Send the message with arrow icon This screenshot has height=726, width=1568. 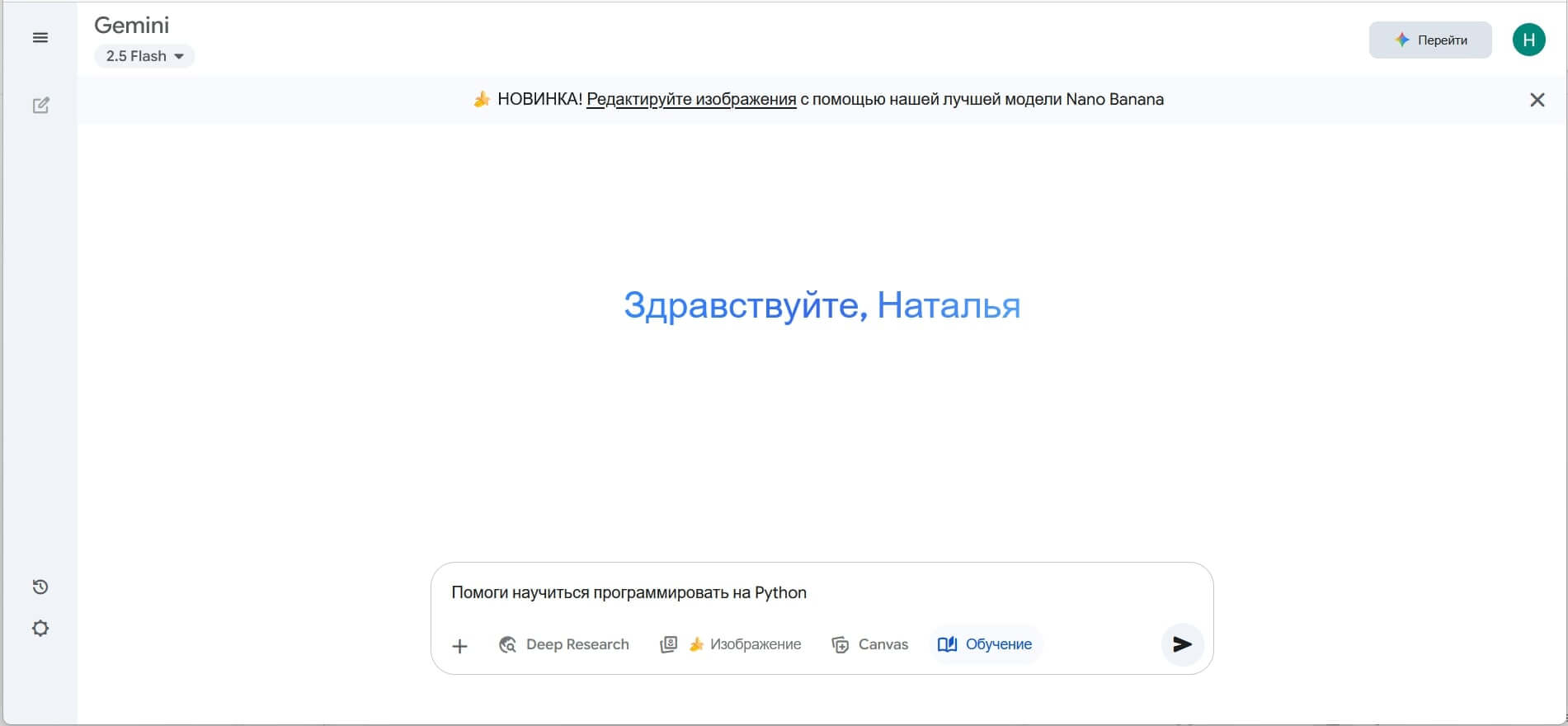(x=1182, y=644)
